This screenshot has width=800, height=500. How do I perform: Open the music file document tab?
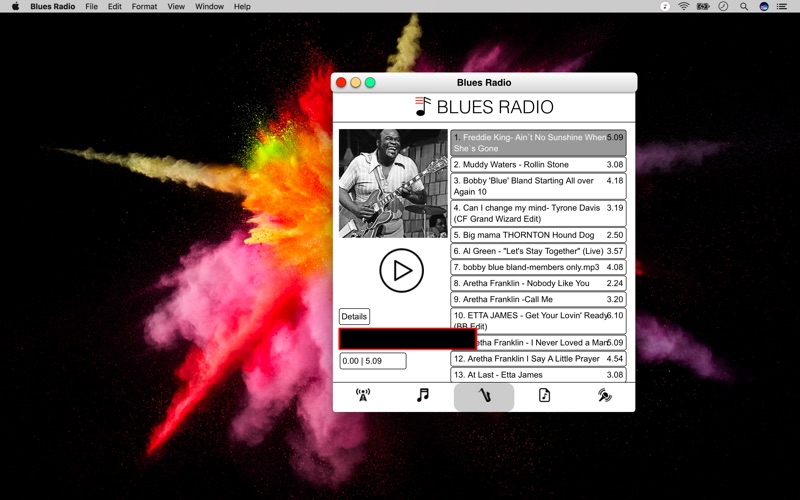[x=544, y=395]
